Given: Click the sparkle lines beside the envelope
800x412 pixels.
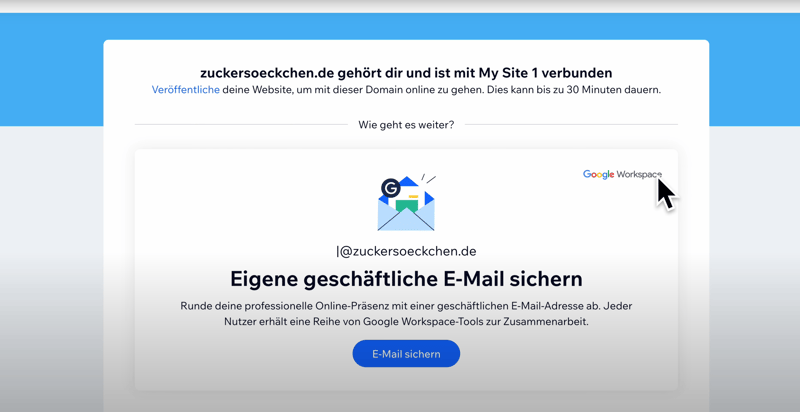Looking at the screenshot, I should pyautogui.click(x=428, y=179).
